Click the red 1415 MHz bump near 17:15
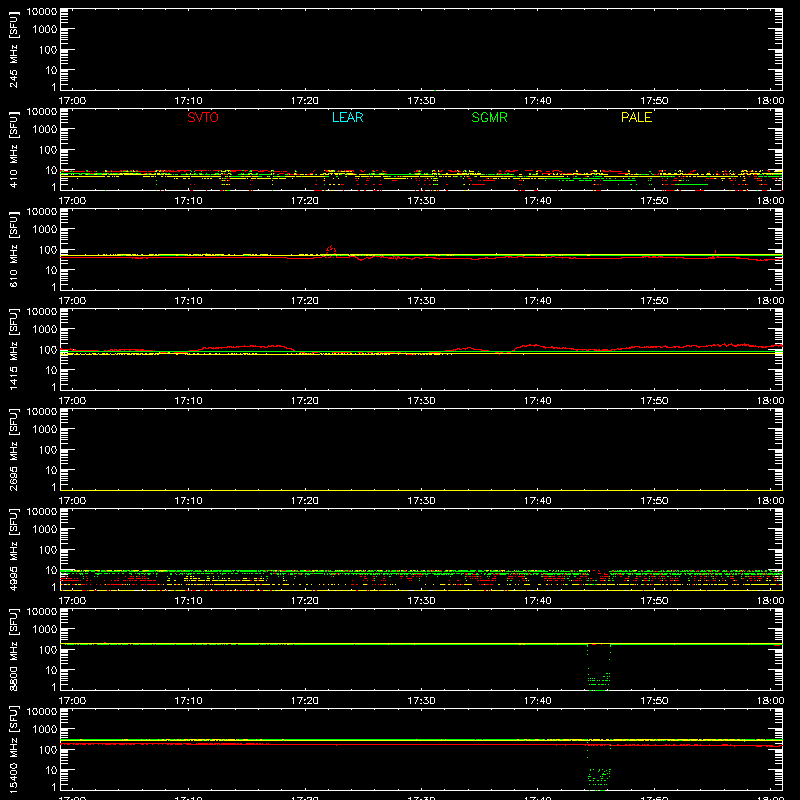The image size is (800, 800). [x=245, y=347]
